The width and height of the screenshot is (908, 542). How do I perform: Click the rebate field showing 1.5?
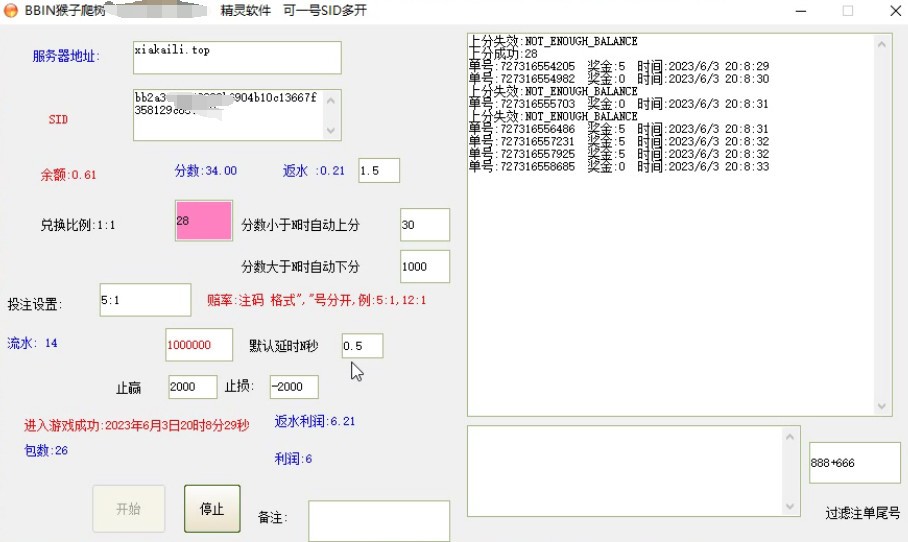tap(379, 171)
